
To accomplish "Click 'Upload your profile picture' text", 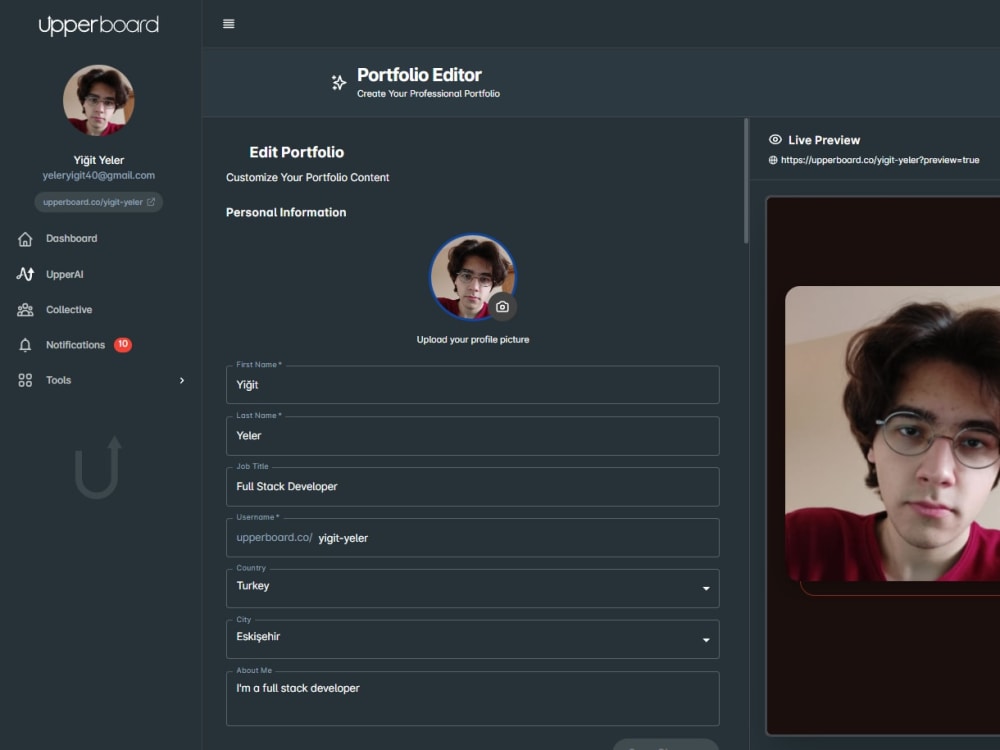I will click(473, 339).
